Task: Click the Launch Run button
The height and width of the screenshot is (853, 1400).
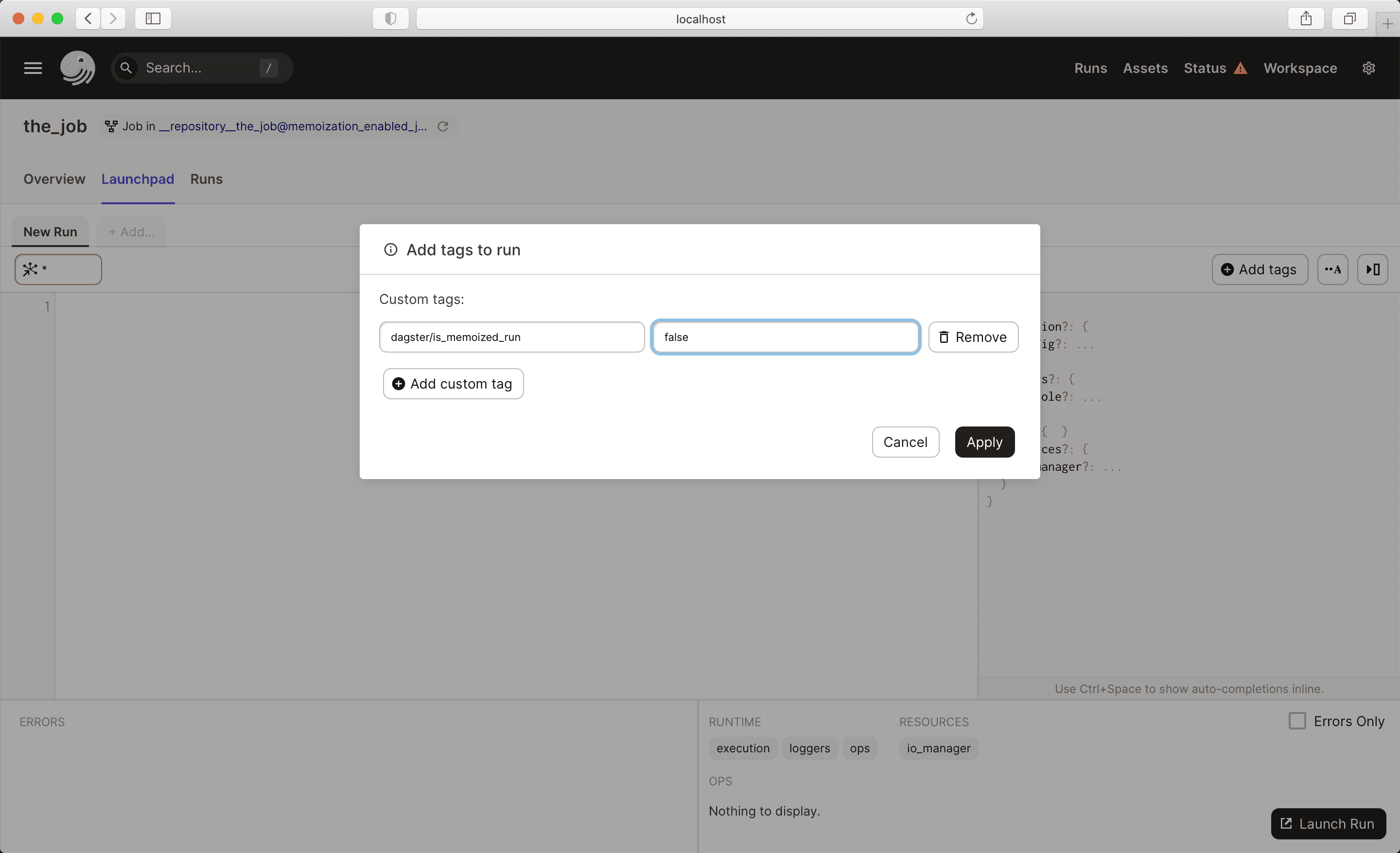Action: pos(1328,823)
